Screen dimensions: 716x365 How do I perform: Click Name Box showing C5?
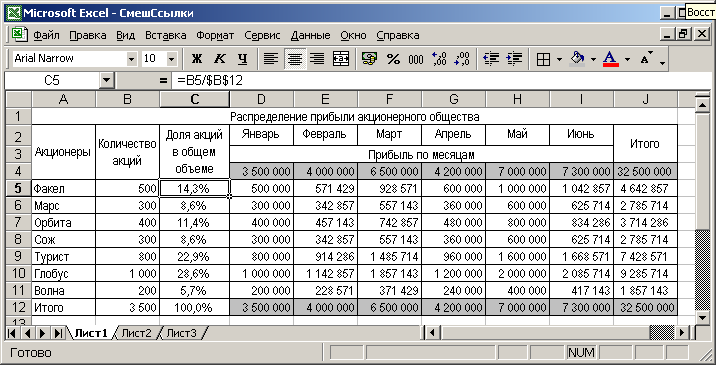coord(52,81)
